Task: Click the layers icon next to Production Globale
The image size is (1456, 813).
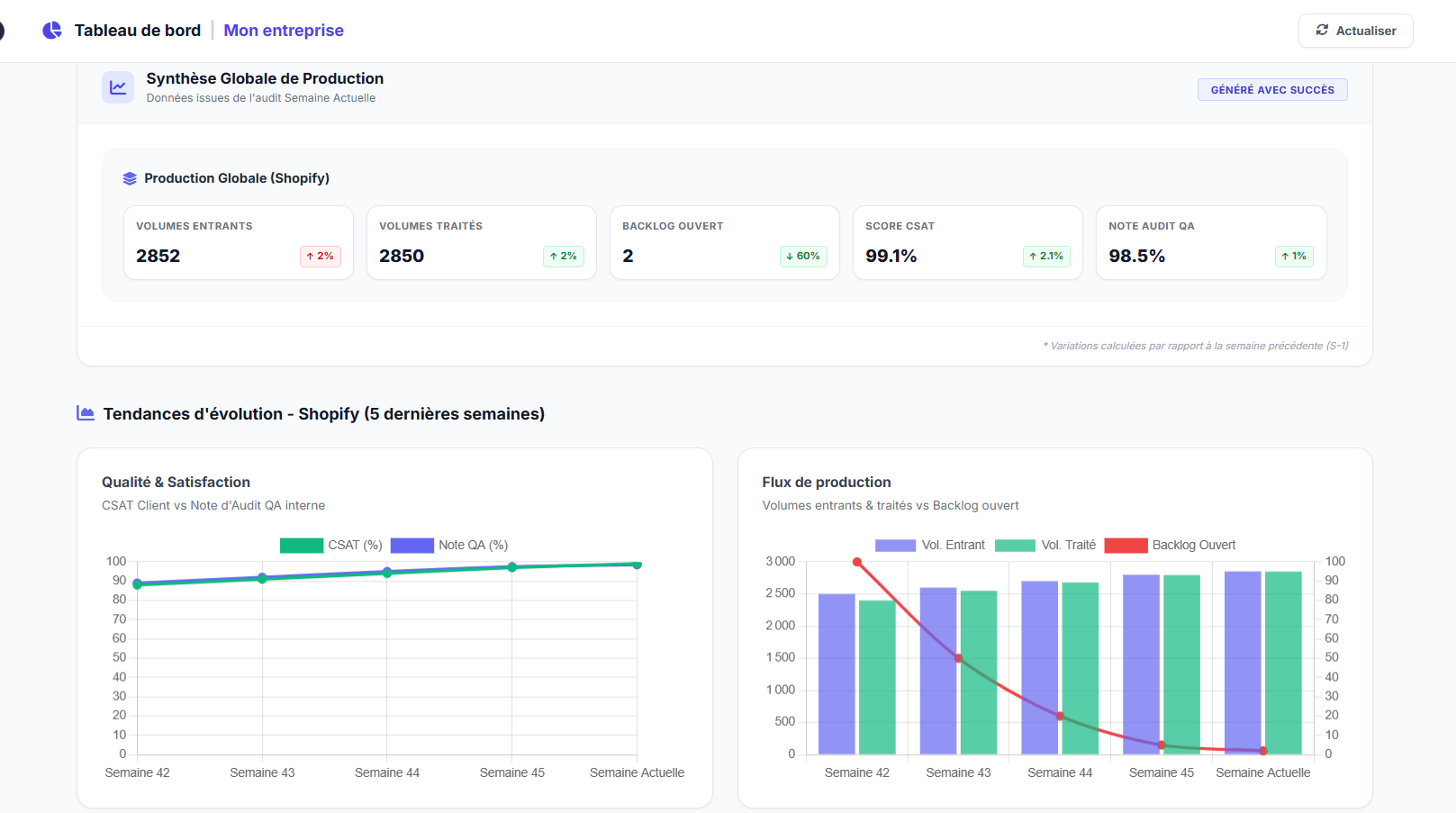Action: 130,178
